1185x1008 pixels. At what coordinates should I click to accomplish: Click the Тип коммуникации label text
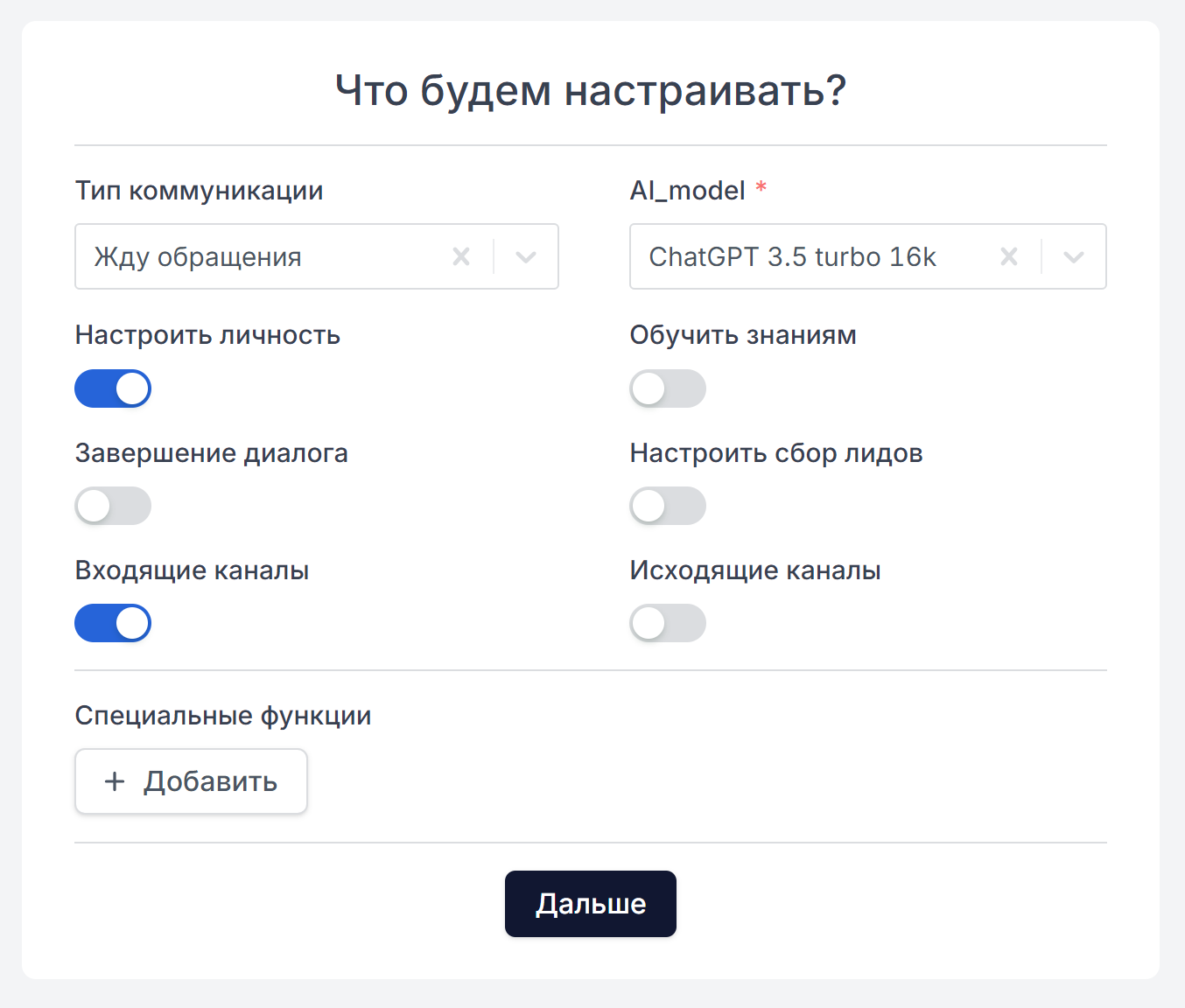[x=199, y=190]
